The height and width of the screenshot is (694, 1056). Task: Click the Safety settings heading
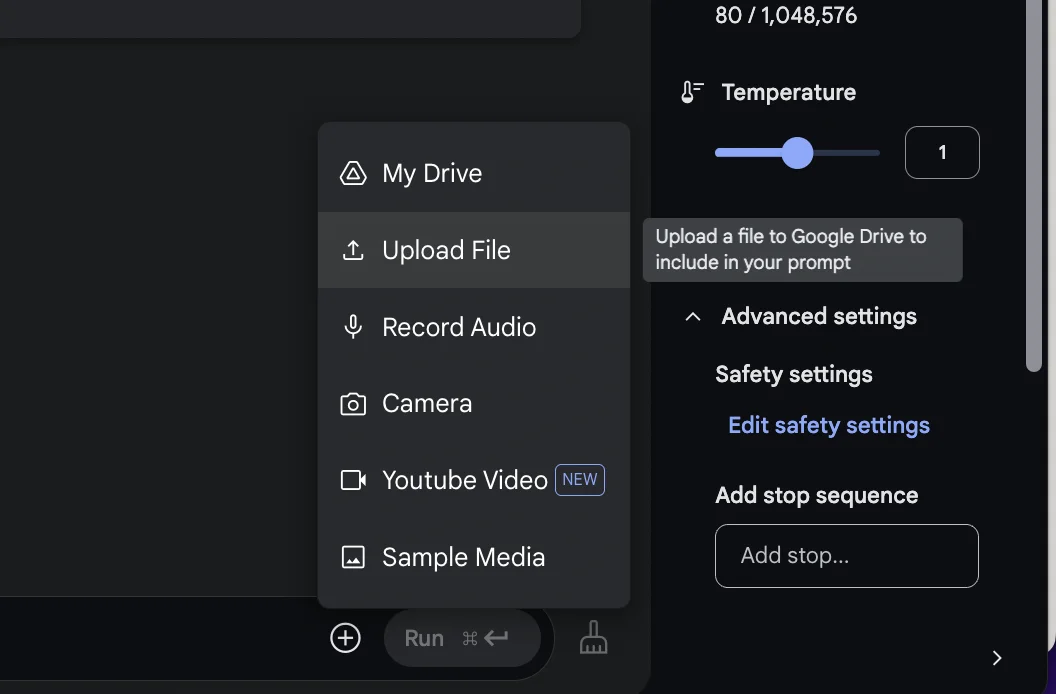coord(794,375)
